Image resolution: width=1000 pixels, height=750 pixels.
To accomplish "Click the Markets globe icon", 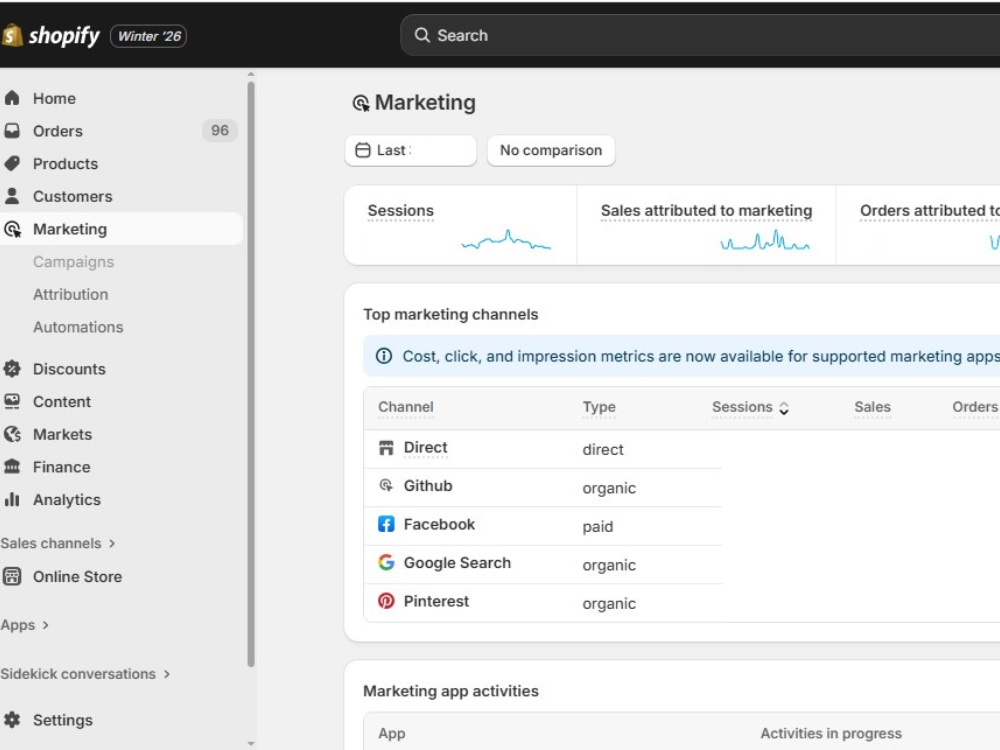I will pos(12,434).
